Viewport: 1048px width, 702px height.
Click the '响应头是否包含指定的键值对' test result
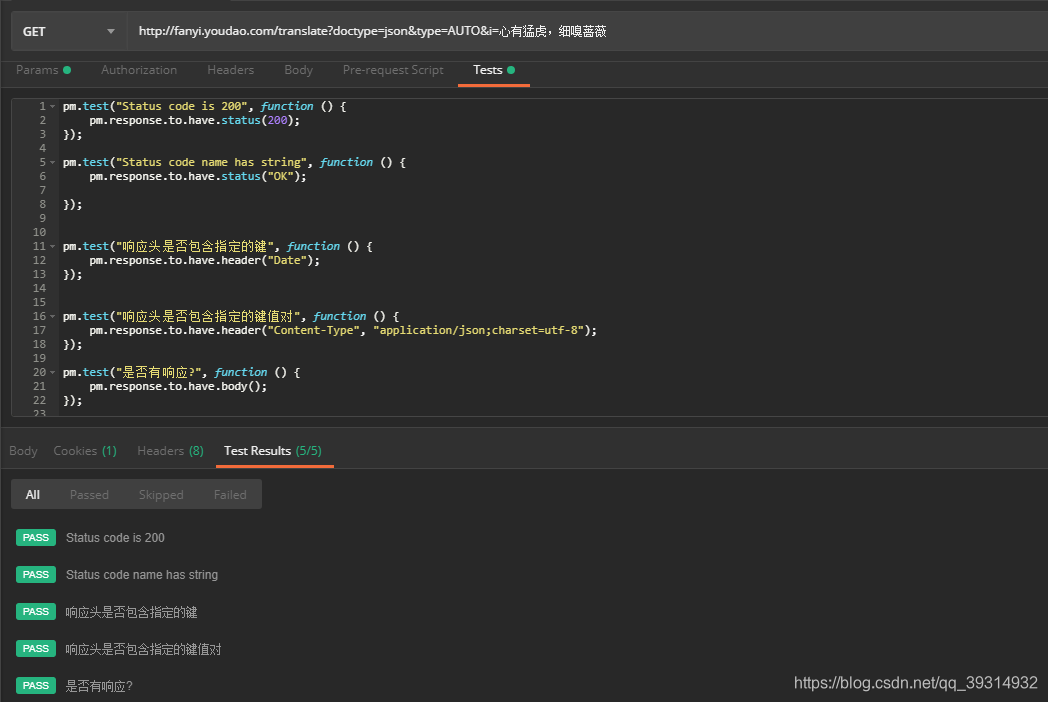[143, 649]
